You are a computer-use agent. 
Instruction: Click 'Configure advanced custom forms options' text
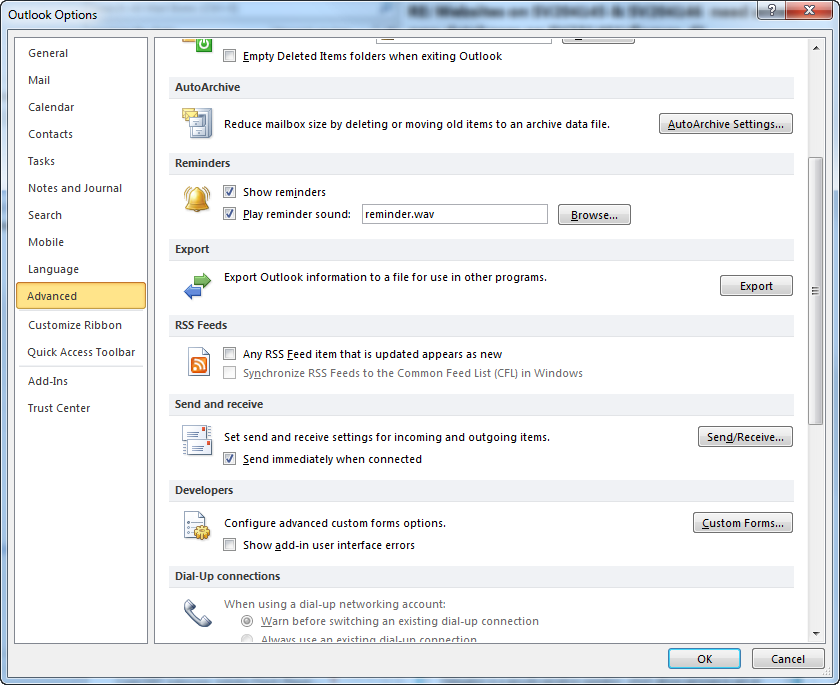point(335,523)
